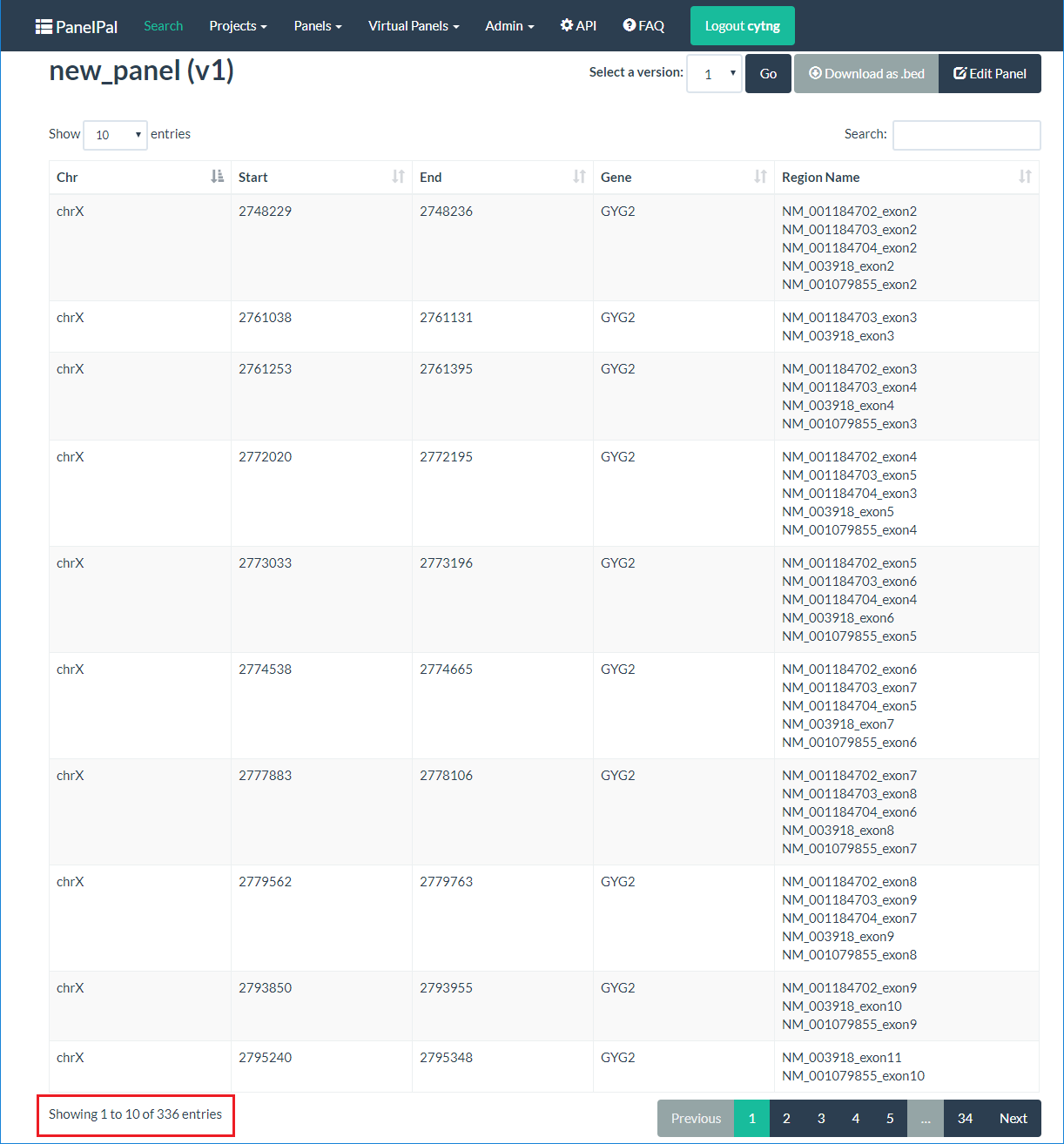The width and height of the screenshot is (1064, 1144).
Task: Click region NM_003918_exon10
Action: pyautogui.click(x=841, y=1006)
